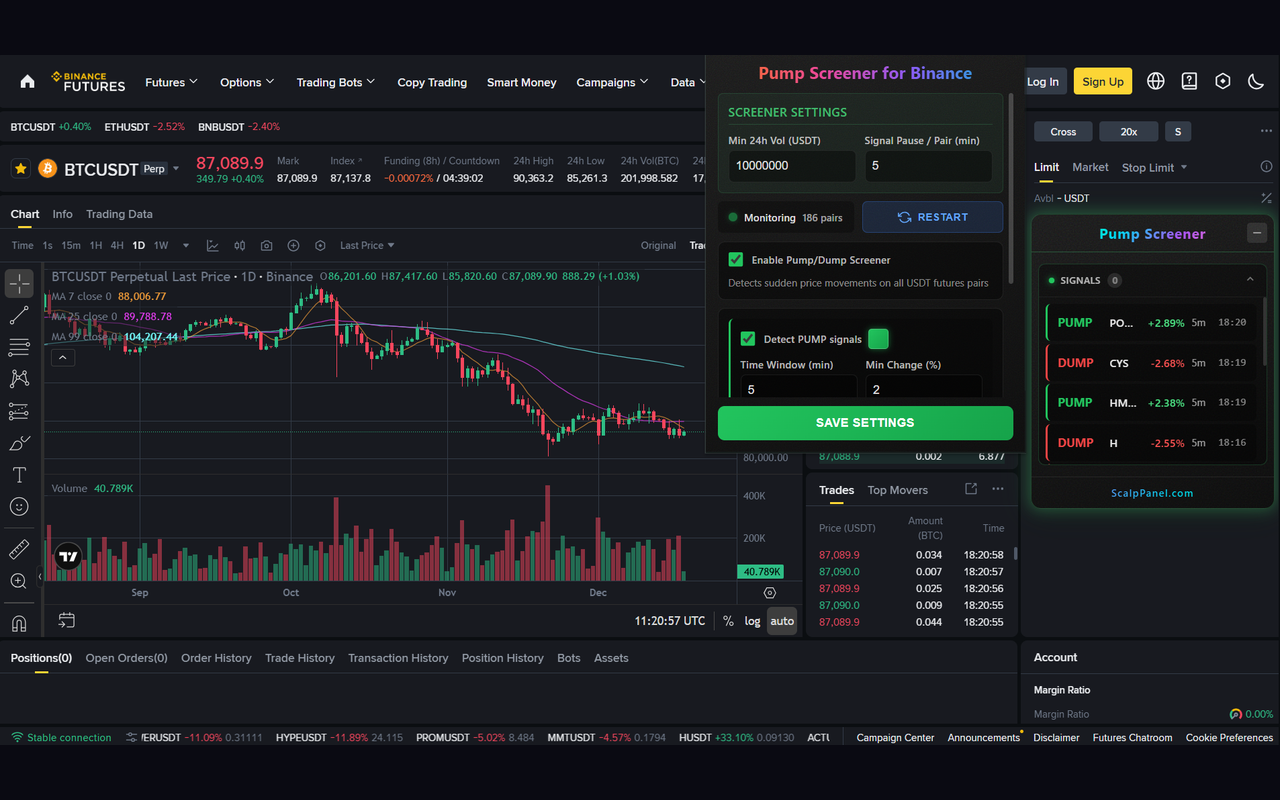Change the candlestick chart style icon
The height and width of the screenshot is (800, 1280).
(240, 245)
